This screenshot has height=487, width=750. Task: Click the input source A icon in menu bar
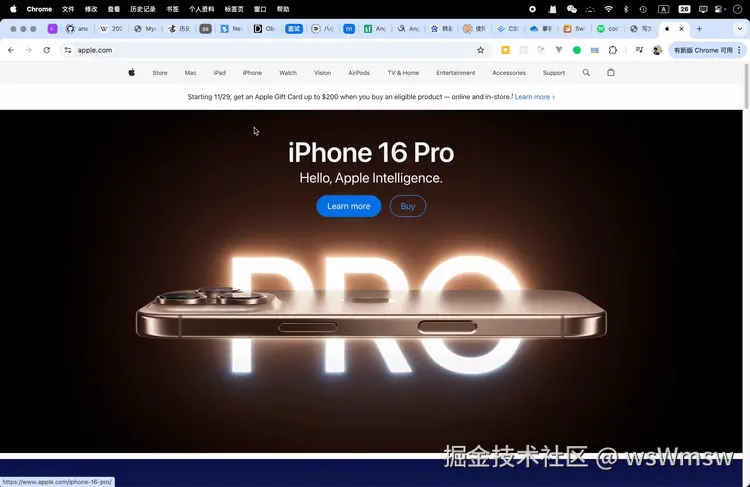click(664, 9)
